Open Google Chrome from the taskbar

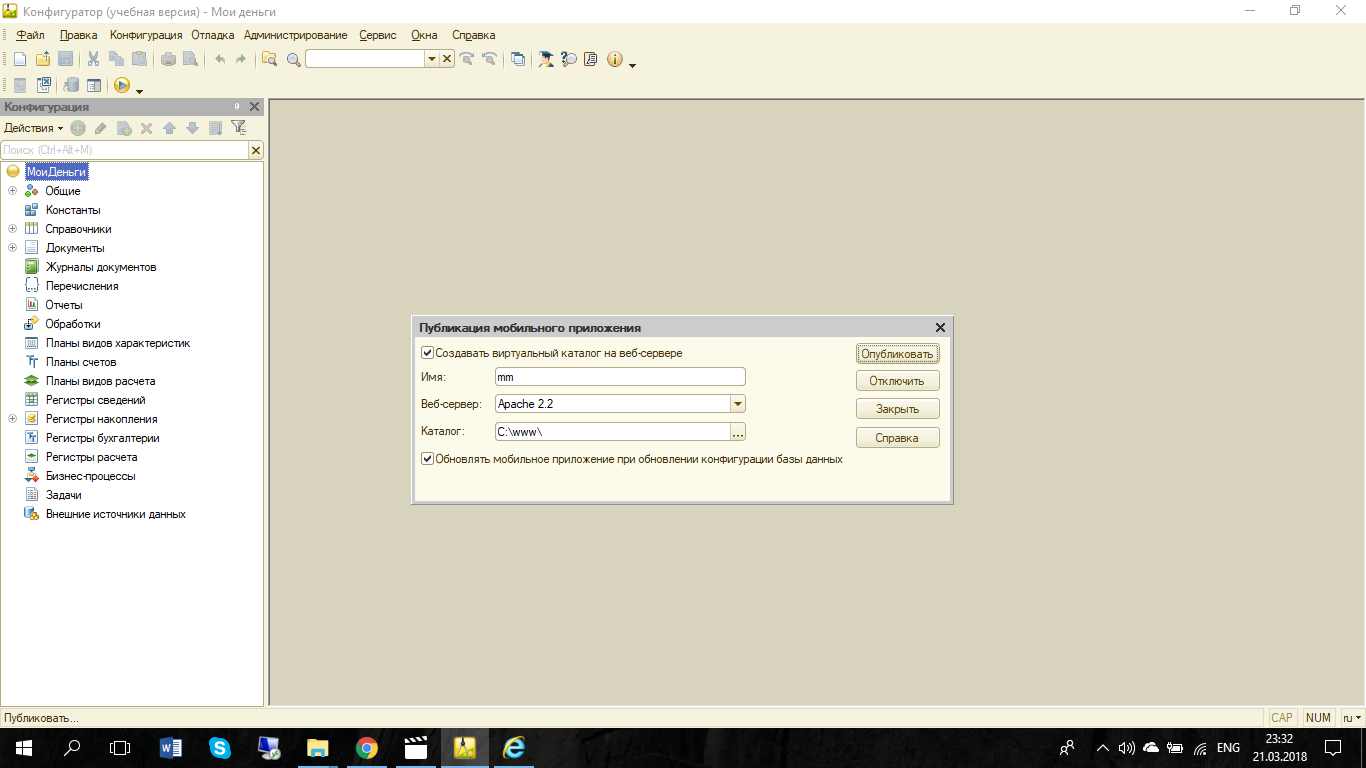pos(367,747)
